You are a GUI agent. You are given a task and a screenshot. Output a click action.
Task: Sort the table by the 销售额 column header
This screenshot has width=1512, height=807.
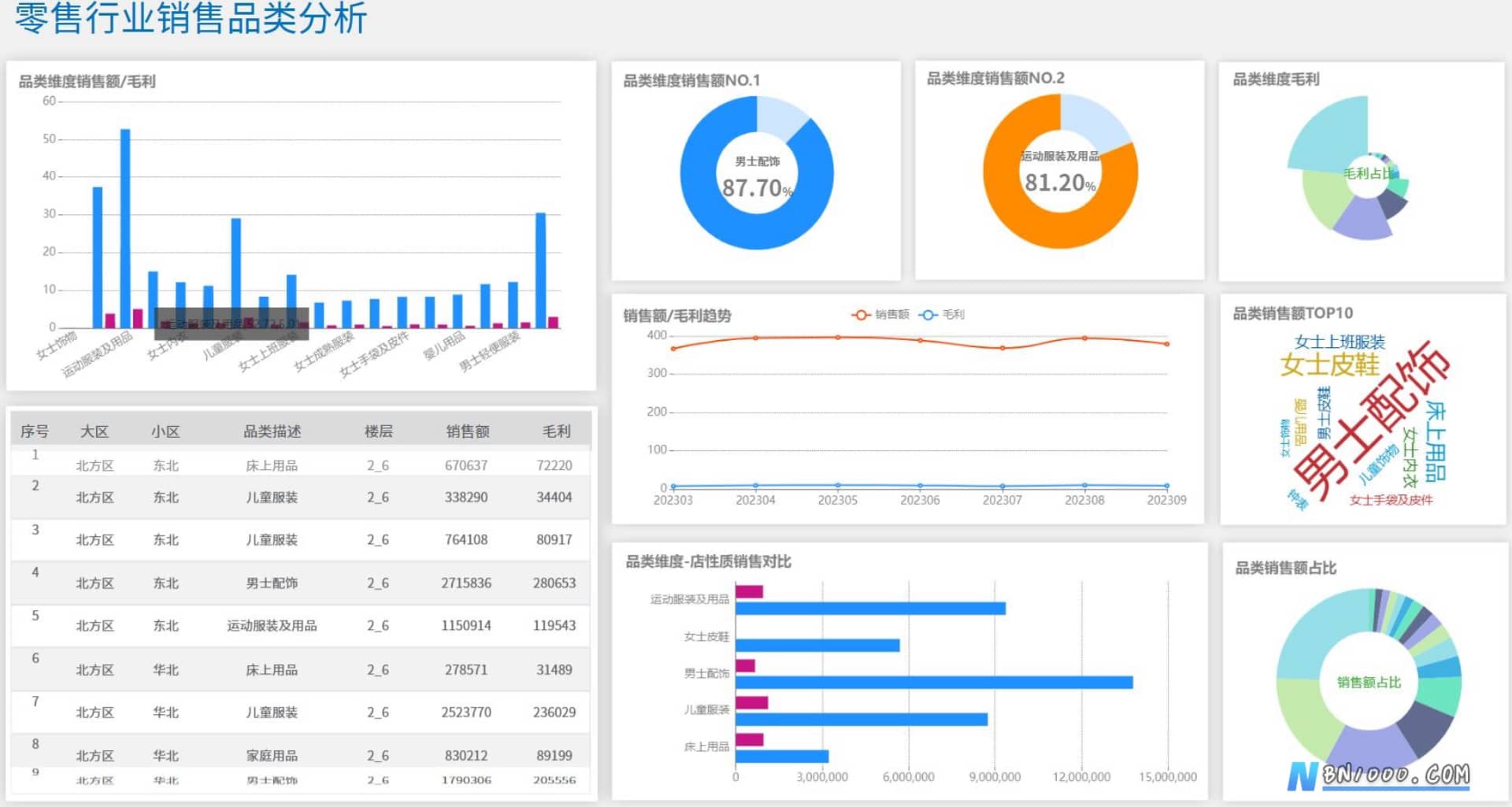[468, 431]
